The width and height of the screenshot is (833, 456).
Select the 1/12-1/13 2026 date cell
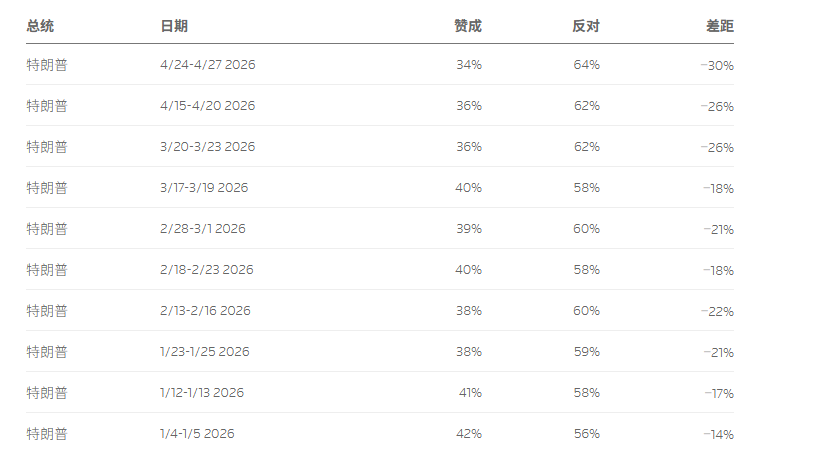pos(201,393)
